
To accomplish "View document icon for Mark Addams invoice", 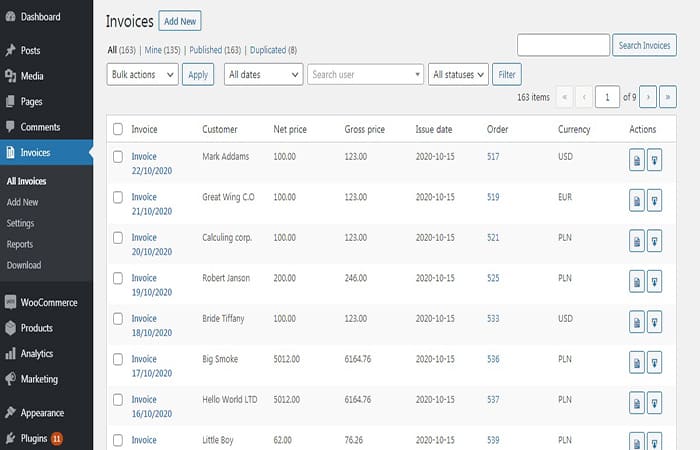I will click(637, 161).
